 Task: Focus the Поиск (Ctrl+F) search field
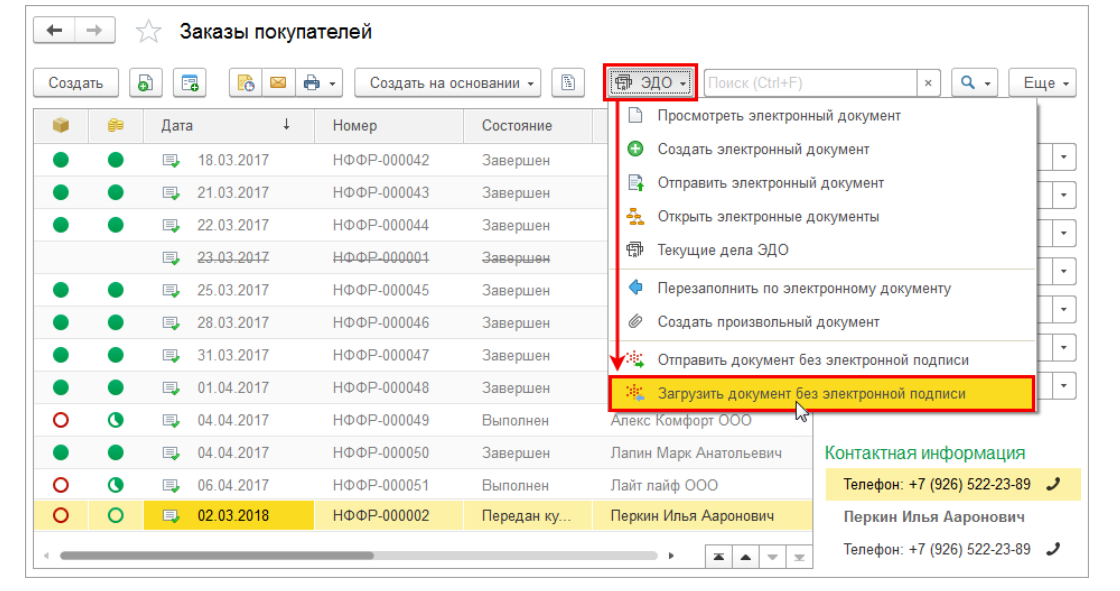click(x=811, y=83)
